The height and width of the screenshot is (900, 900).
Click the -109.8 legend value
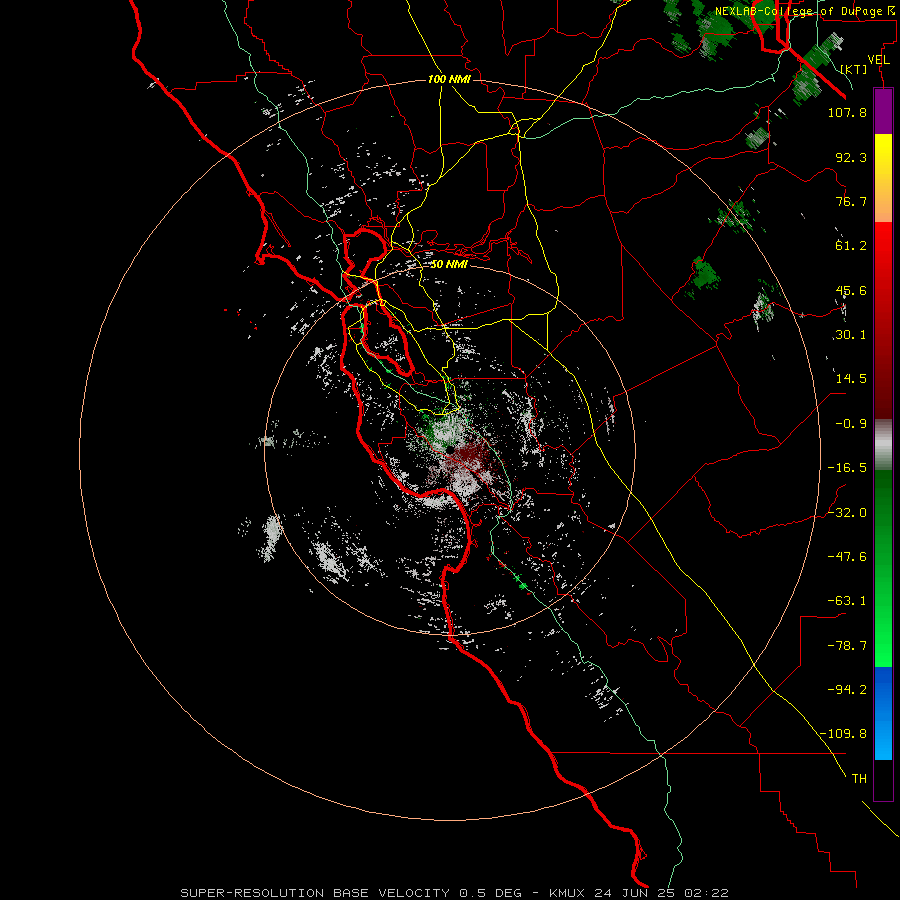(844, 734)
